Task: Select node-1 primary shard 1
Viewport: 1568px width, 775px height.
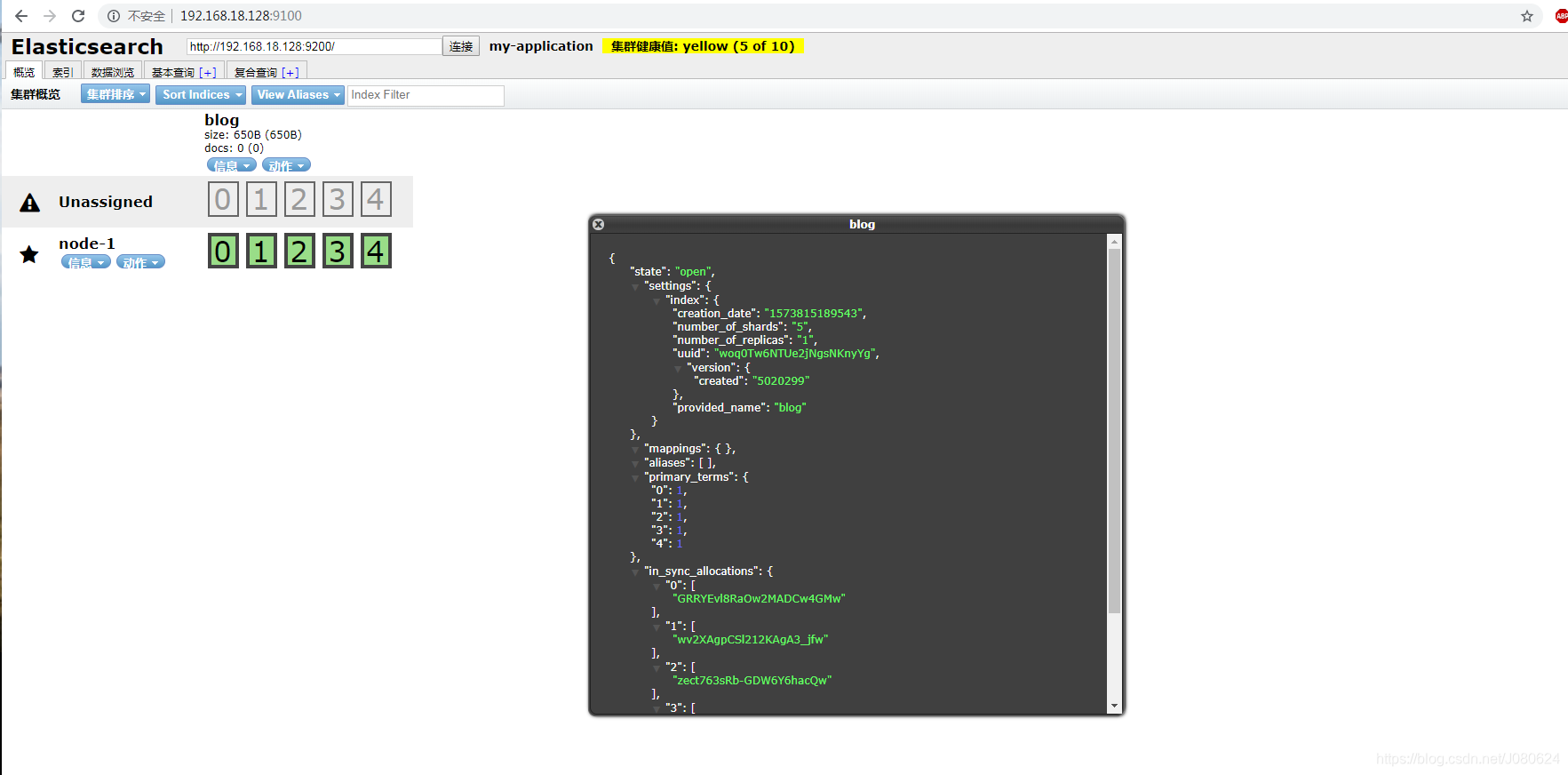Action: 261,251
